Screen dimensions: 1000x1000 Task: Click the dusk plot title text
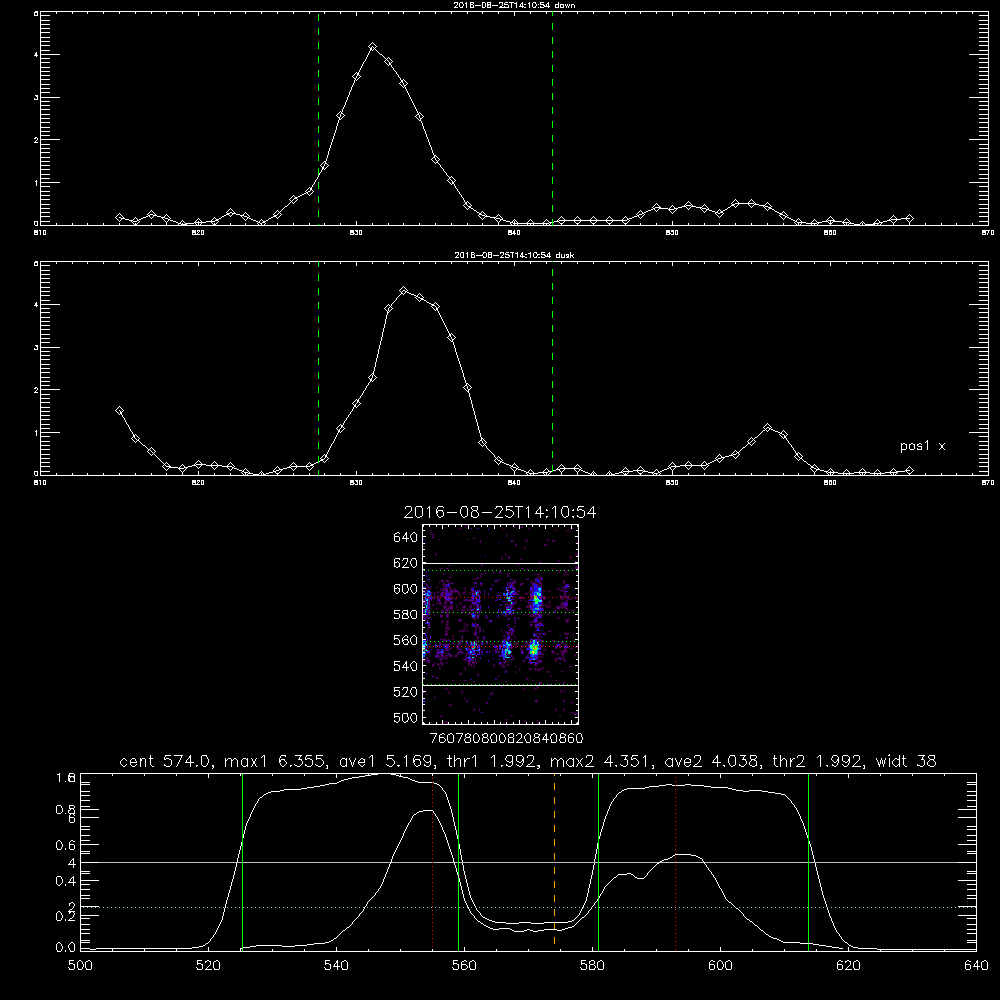pyautogui.click(x=514, y=255)
